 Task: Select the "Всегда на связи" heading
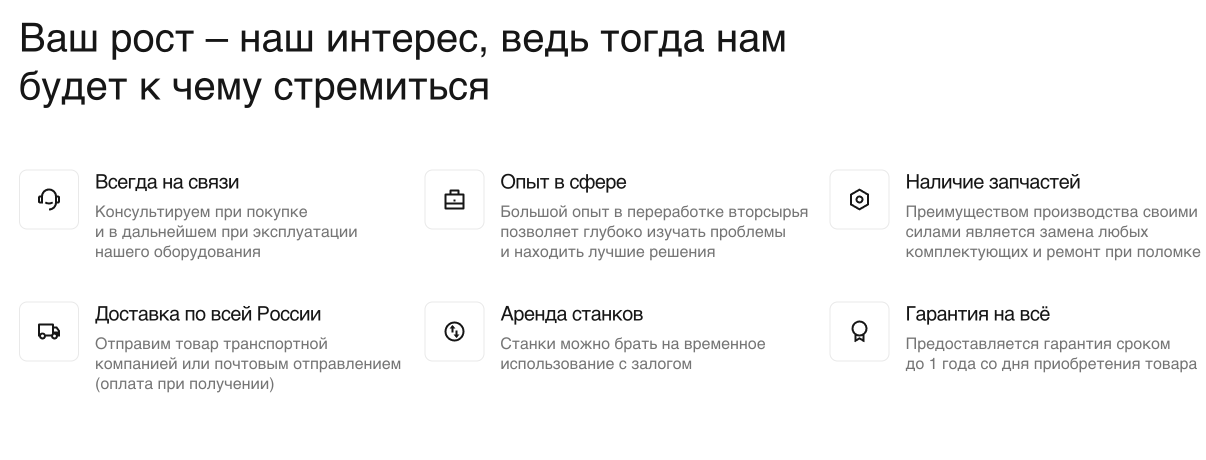point(167,183)
